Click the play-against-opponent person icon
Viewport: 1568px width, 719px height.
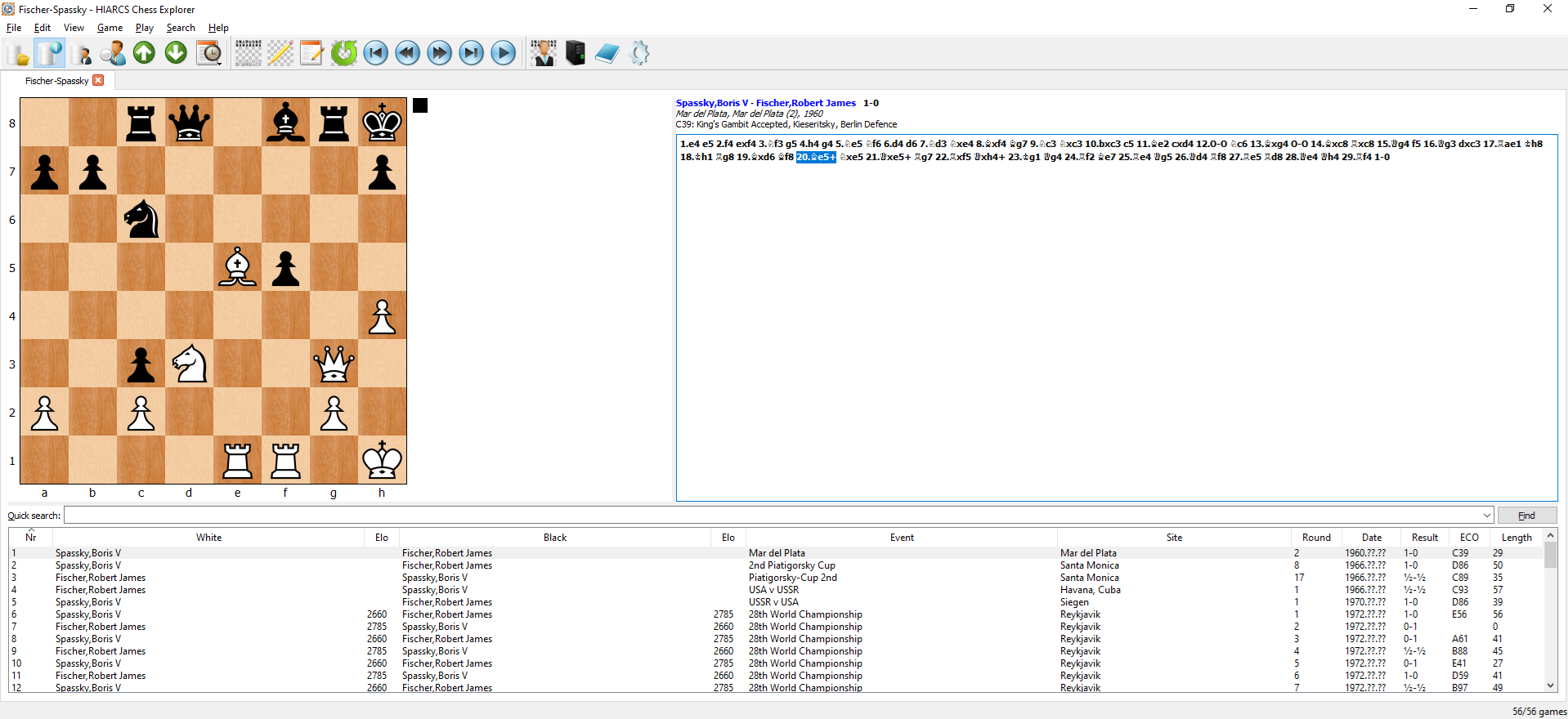(x=544, y=54)
